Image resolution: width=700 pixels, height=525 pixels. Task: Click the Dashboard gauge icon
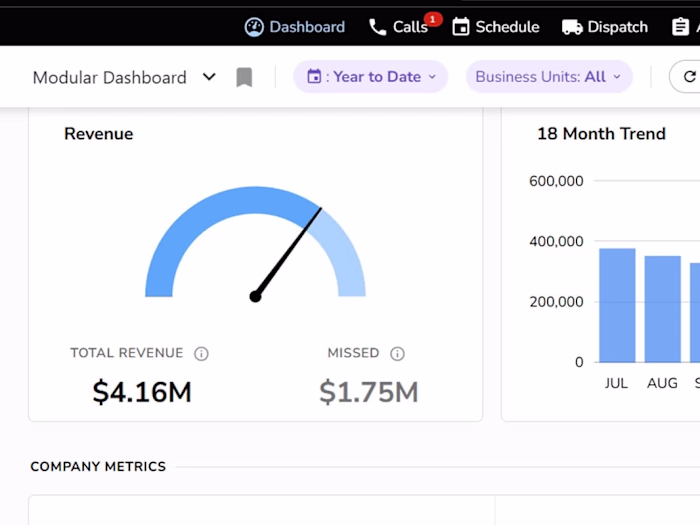tap(254, 27)
